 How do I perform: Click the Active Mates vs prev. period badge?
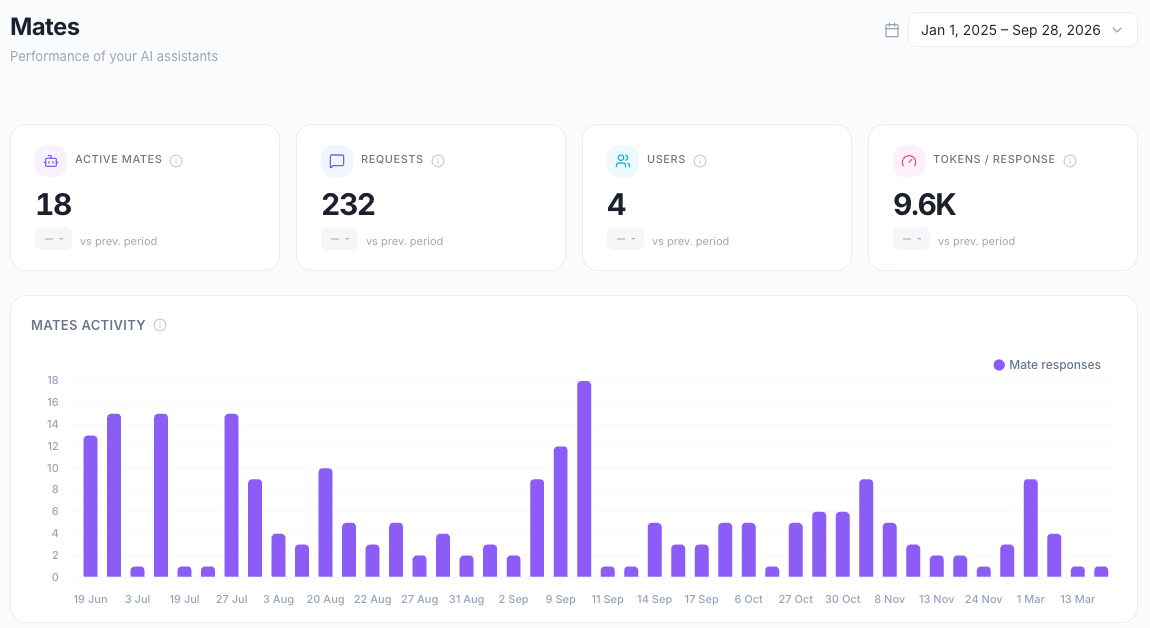point(54,239)
